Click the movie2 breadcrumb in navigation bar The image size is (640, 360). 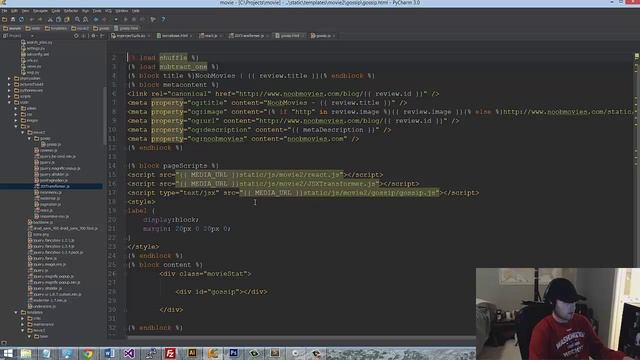80,28
